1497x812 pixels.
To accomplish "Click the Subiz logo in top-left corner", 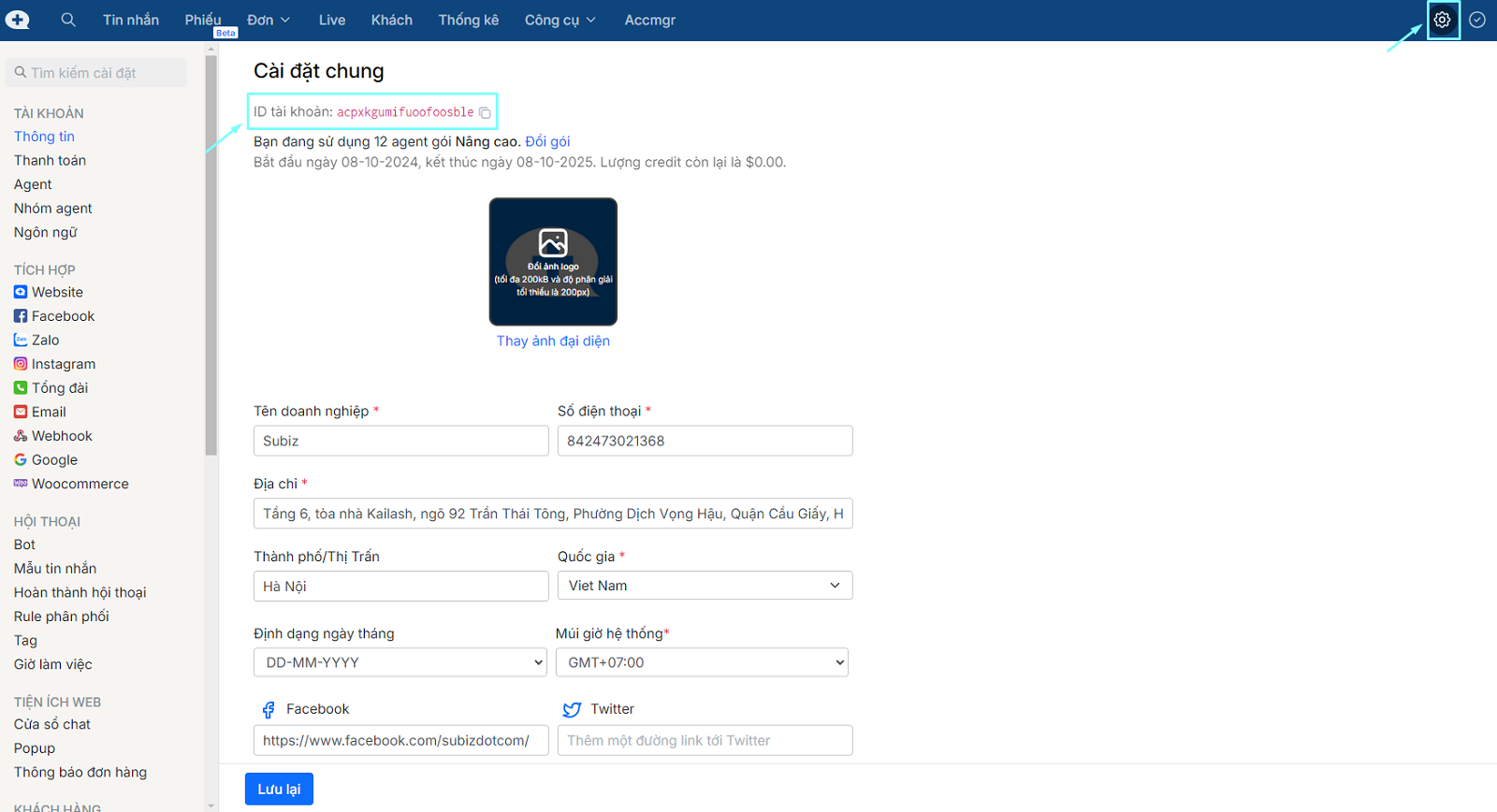I will click(x=18, y=20).
